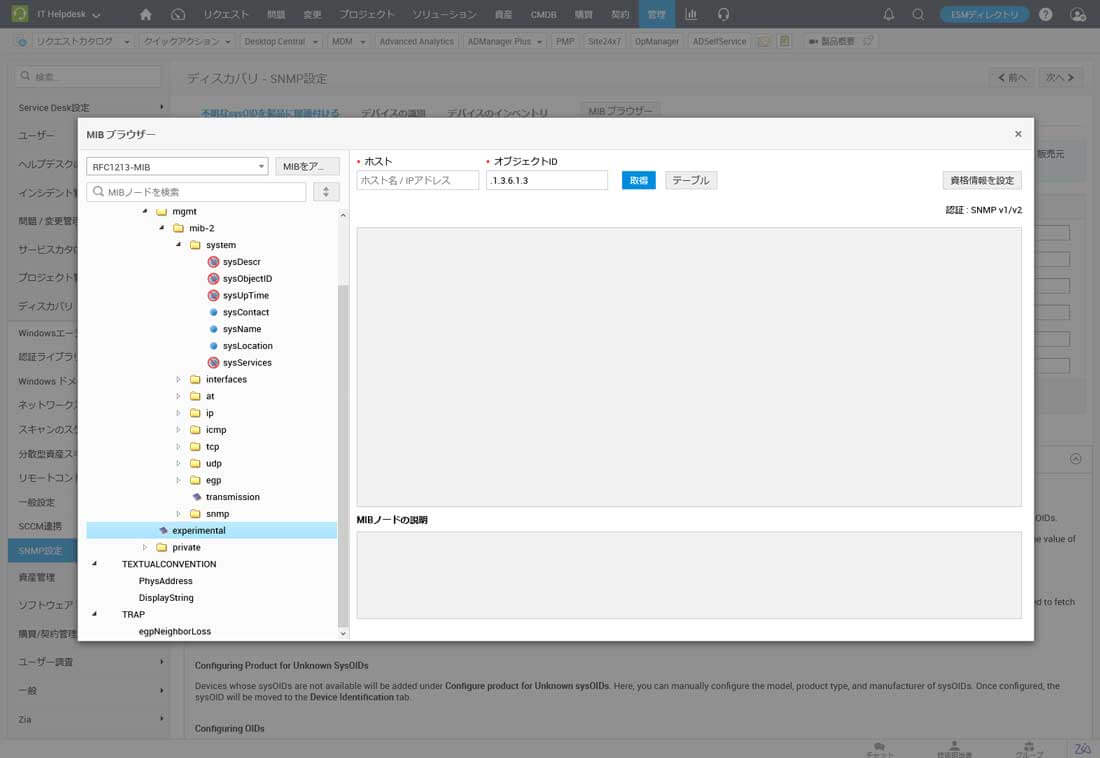Image resolution: width=1100 pixels, height=758 pixels.
Task: Click the experimental node icon
Action: point(163,531)
